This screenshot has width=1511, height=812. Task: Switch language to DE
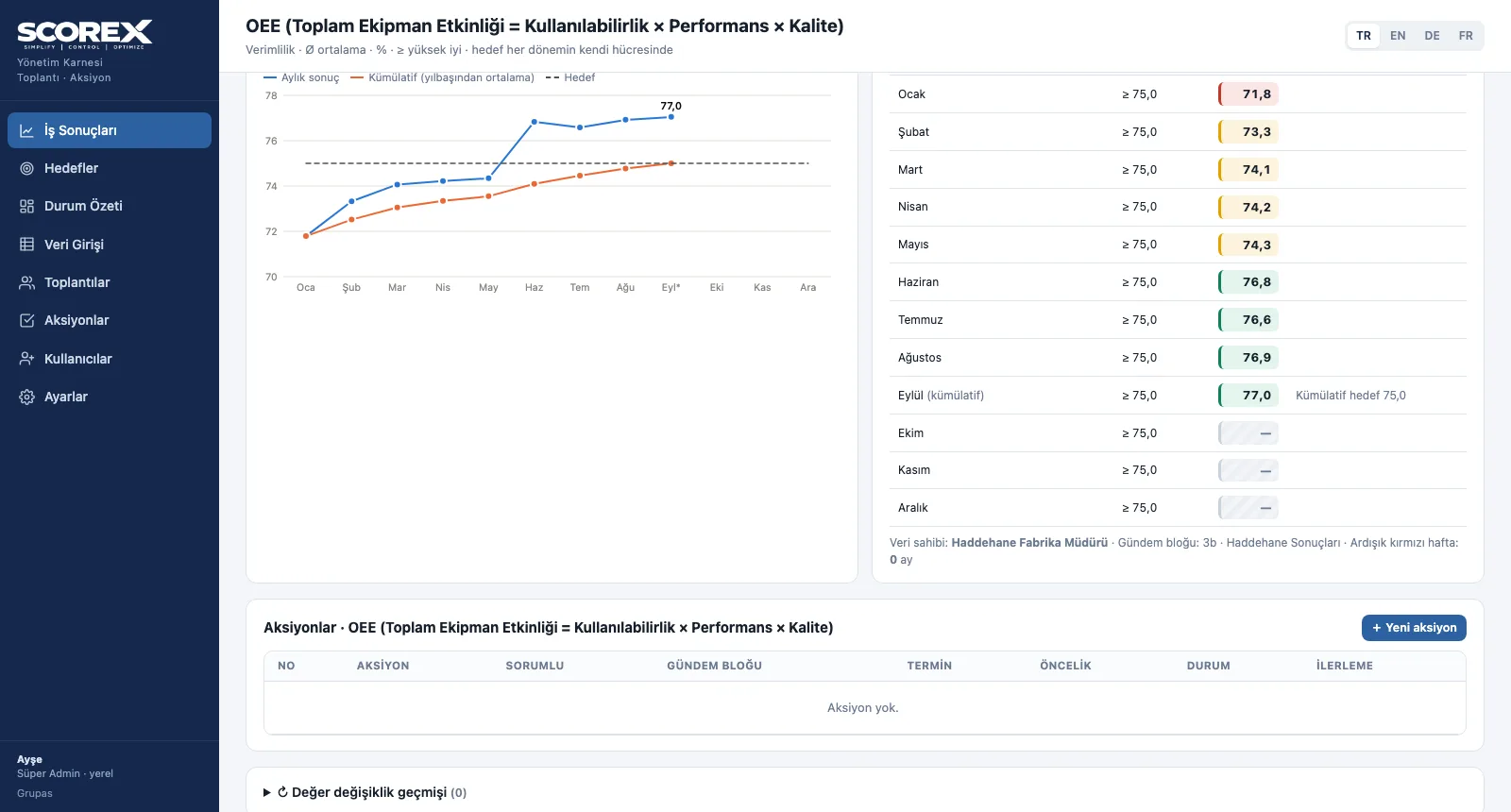point(1432,36)
